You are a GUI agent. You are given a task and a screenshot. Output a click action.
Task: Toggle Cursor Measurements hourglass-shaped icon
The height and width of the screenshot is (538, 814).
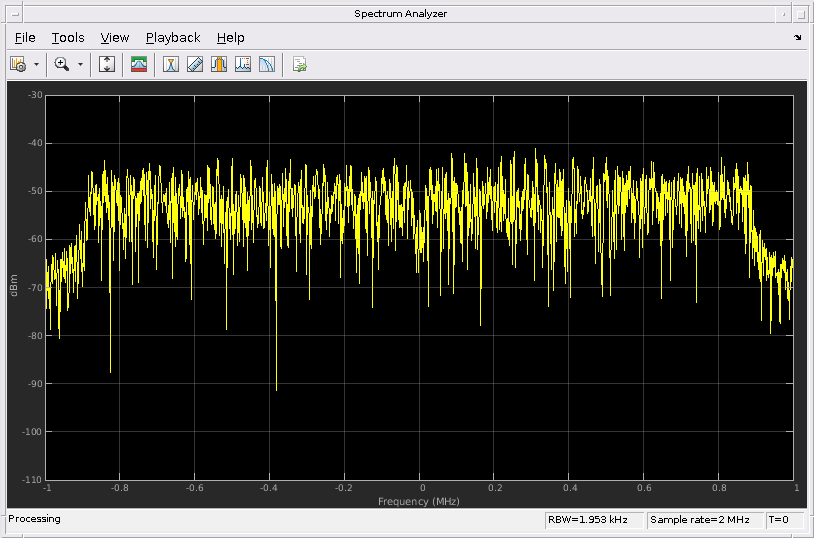click(x=172, y=64)
